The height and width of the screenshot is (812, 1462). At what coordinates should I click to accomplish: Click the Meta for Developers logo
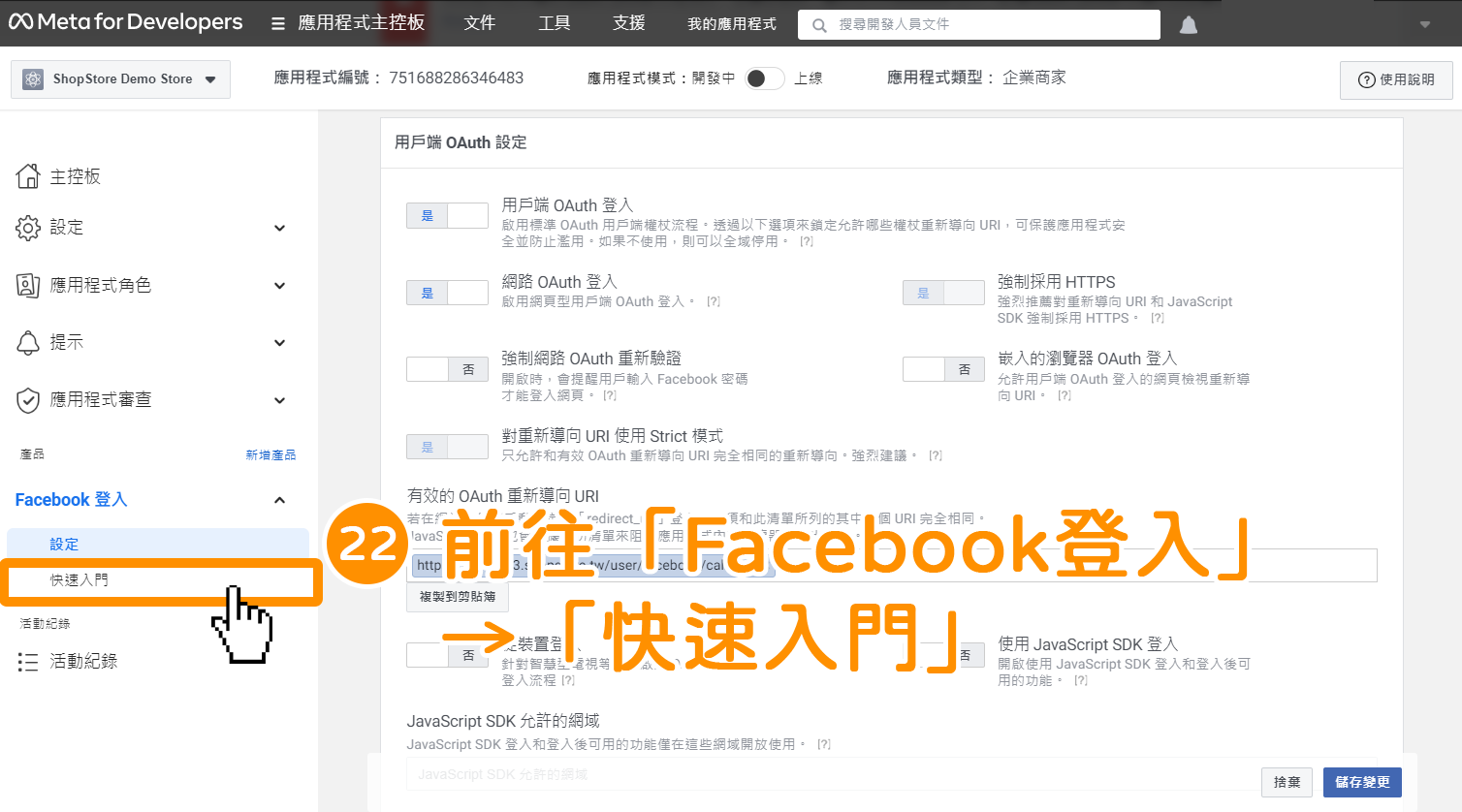(x=126, y=21)
